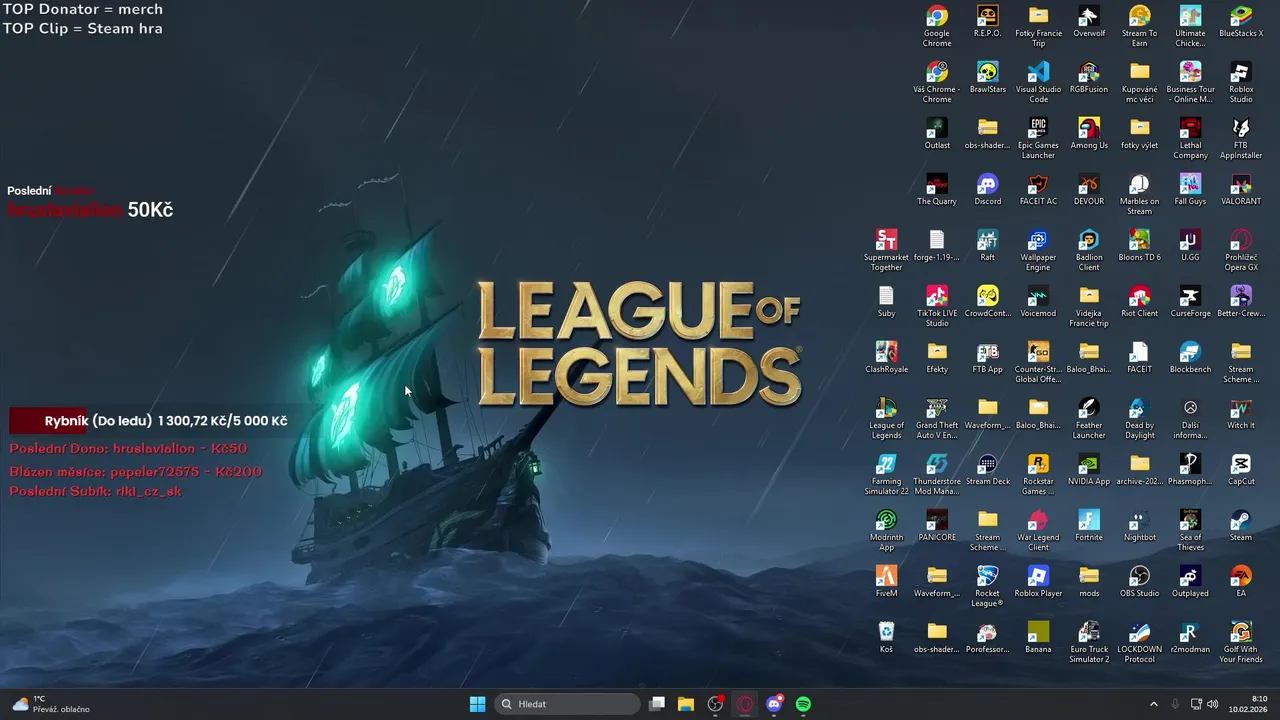Viewport: 1280px width, 720px height.
Task: Open NVIDIA App desktop icon
Action: coord(1089,470)
